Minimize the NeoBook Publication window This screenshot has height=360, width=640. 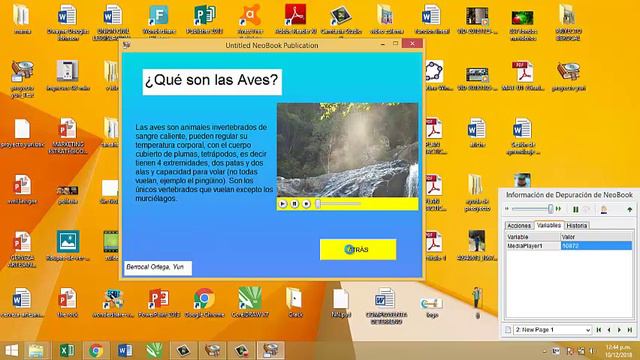tap(383, 44)
